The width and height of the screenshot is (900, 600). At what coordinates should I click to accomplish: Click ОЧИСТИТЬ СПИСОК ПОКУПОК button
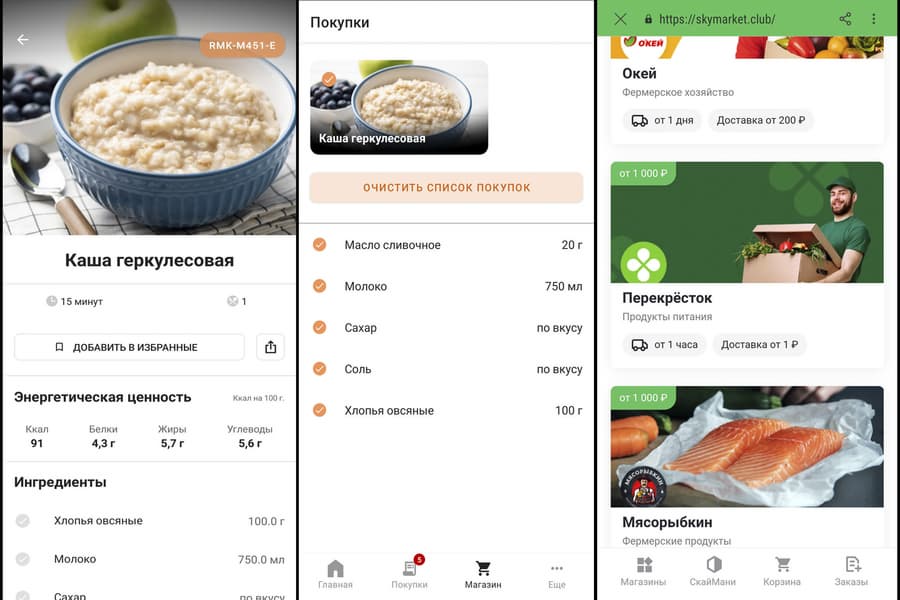447,187
